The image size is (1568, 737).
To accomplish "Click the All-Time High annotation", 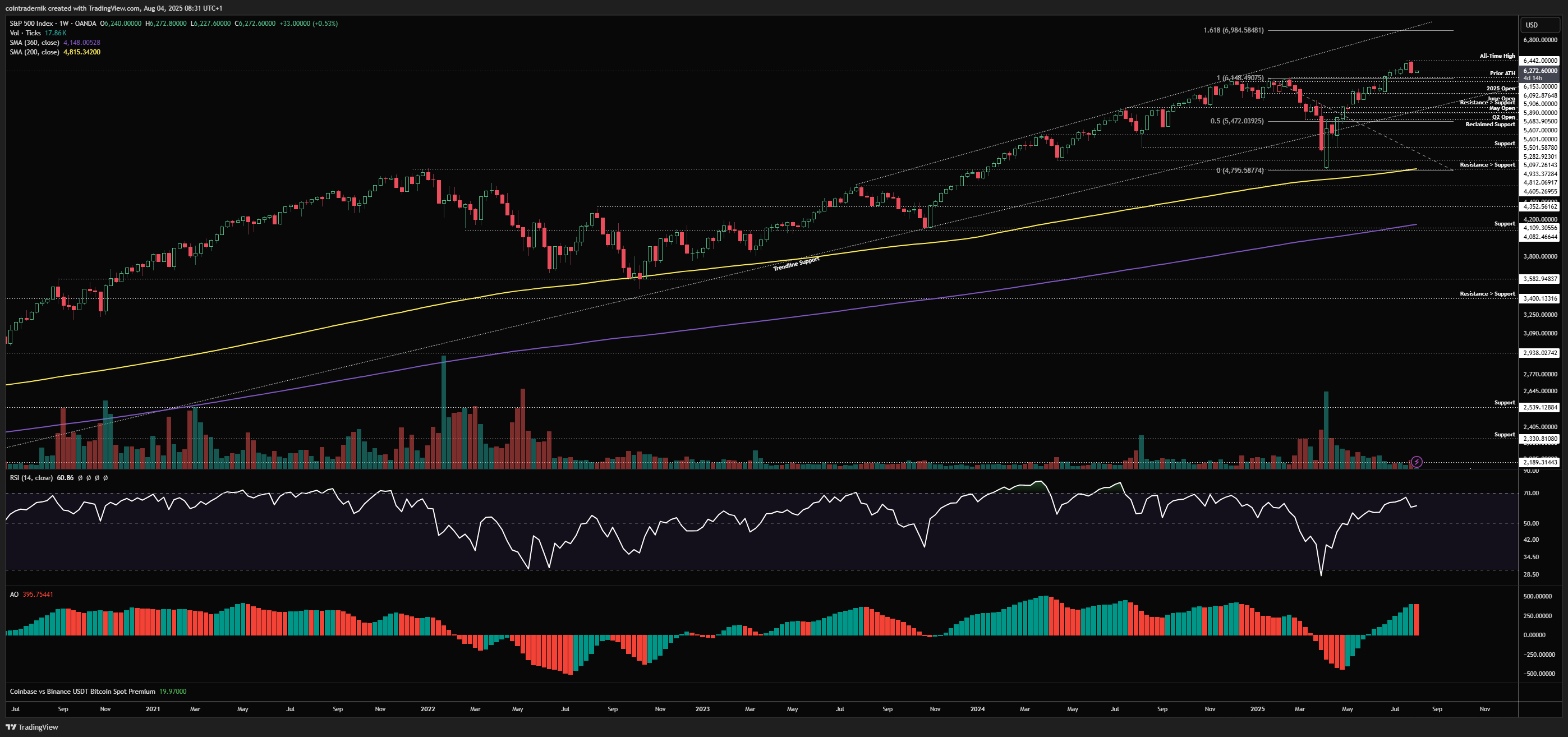I will (1497, 56).
